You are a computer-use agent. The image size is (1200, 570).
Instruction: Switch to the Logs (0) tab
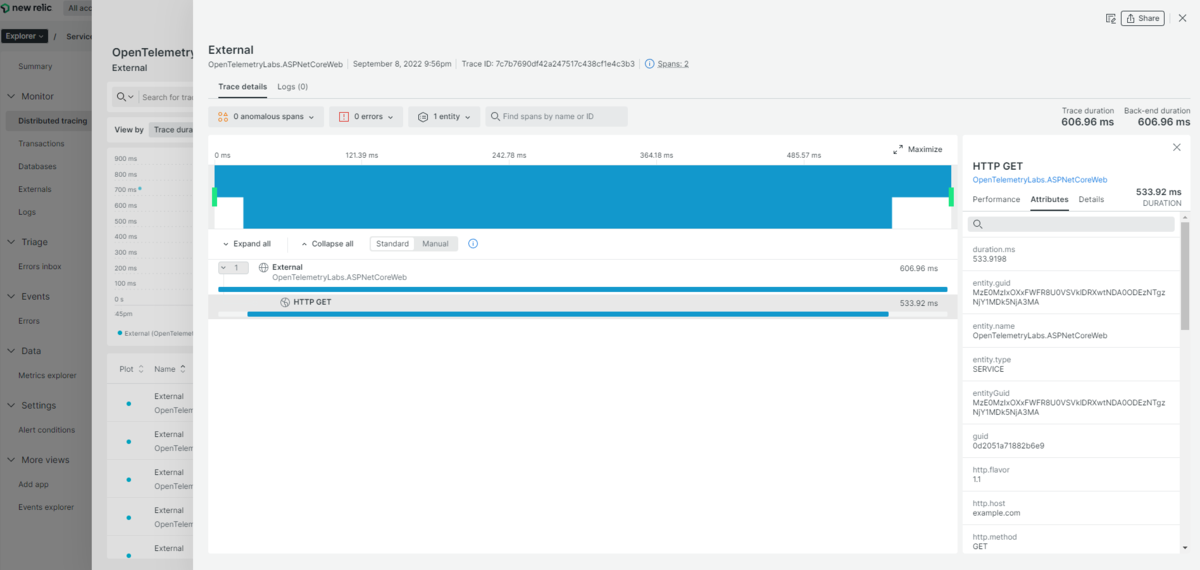pyautogui.click(x=293, y=87)
